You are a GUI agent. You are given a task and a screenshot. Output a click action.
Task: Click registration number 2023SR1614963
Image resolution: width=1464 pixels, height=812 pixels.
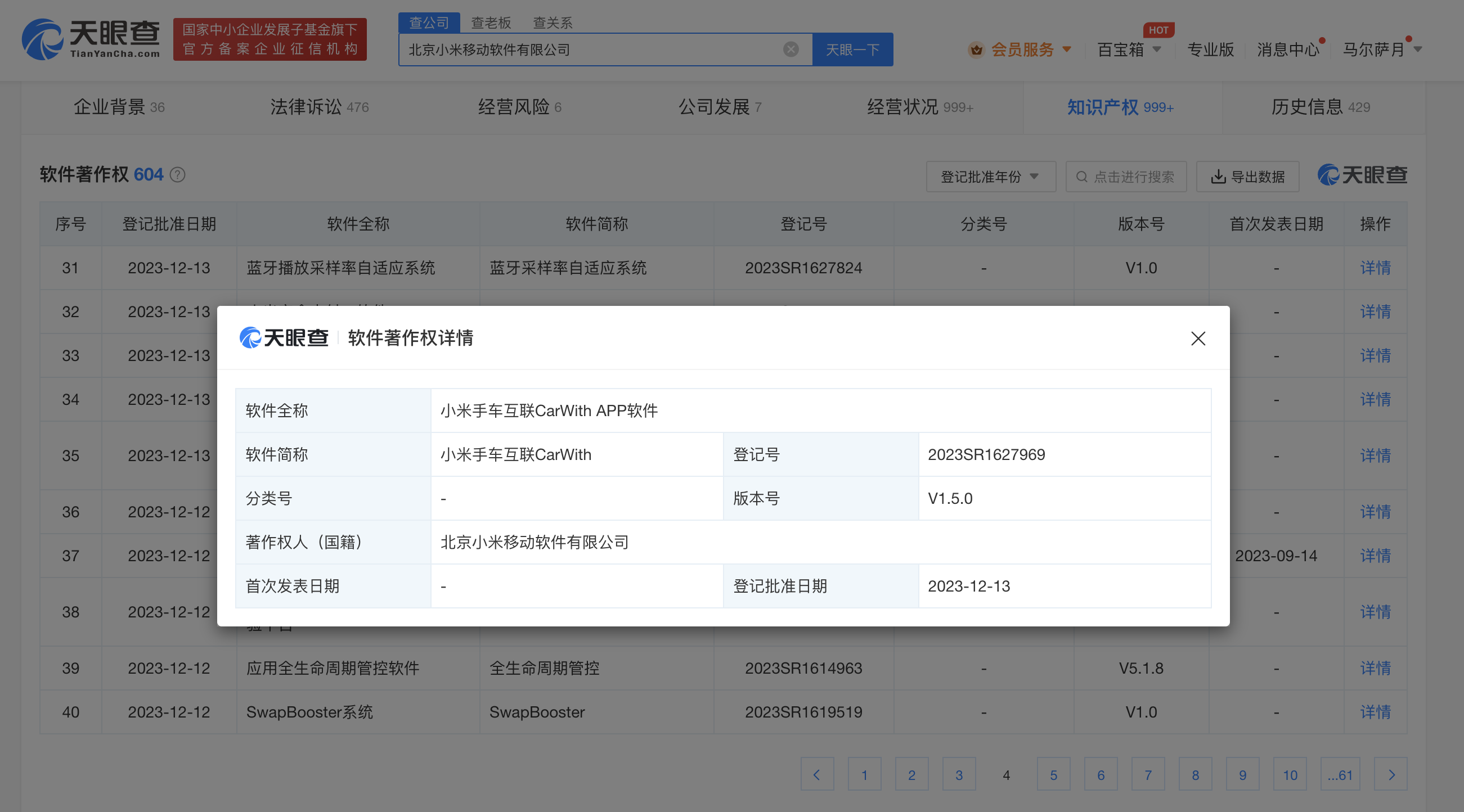(x=803, y=668)
